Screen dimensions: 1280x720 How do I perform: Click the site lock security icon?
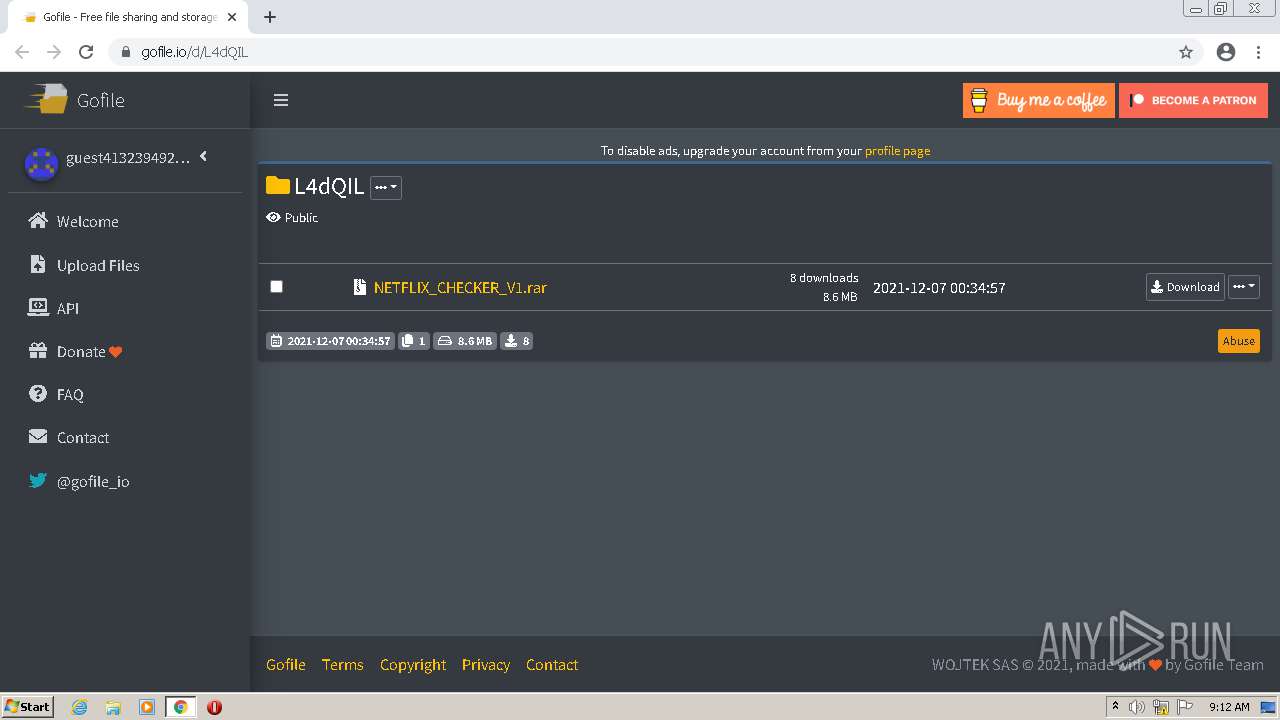125,52
